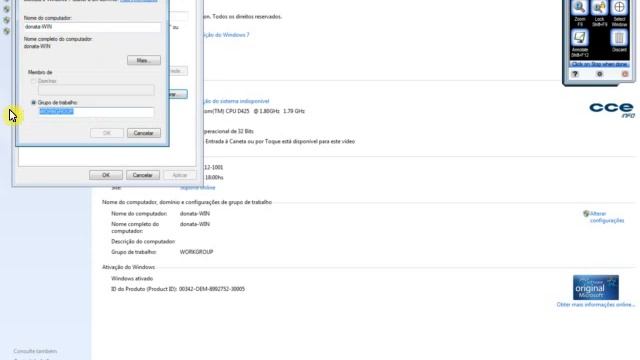Image resolution: width=640 pixels, height=360 pixels.
Task: Click the ID do Produto line
Action: [x=178, y=289]
